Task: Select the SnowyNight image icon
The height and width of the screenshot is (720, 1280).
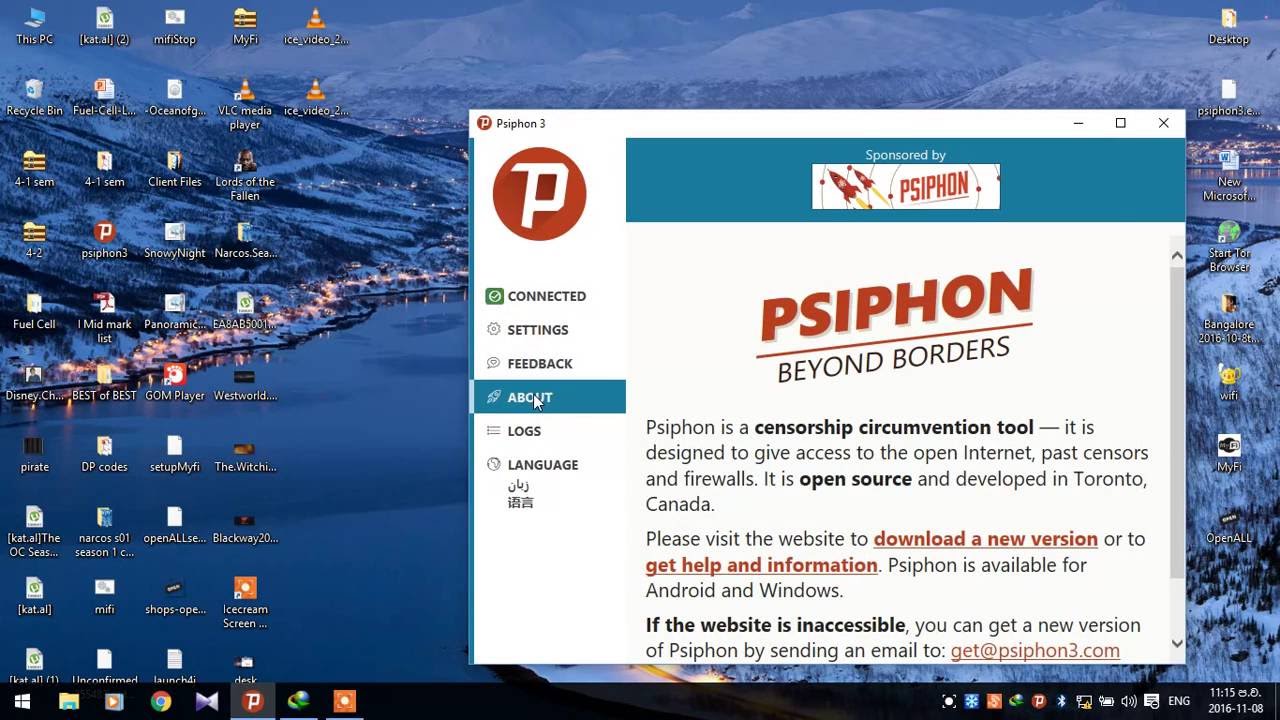Action: [x=175, y=241]
